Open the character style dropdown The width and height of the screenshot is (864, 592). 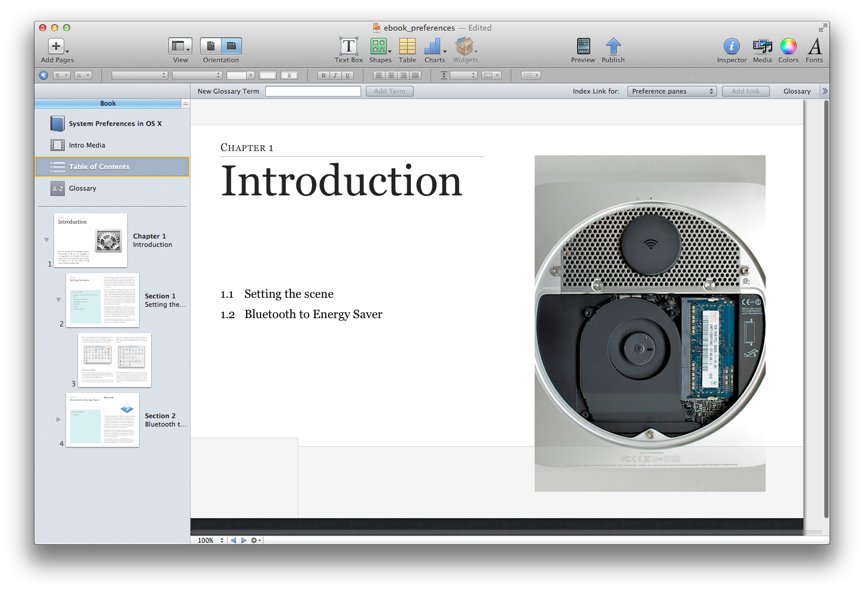coord(83,75)
